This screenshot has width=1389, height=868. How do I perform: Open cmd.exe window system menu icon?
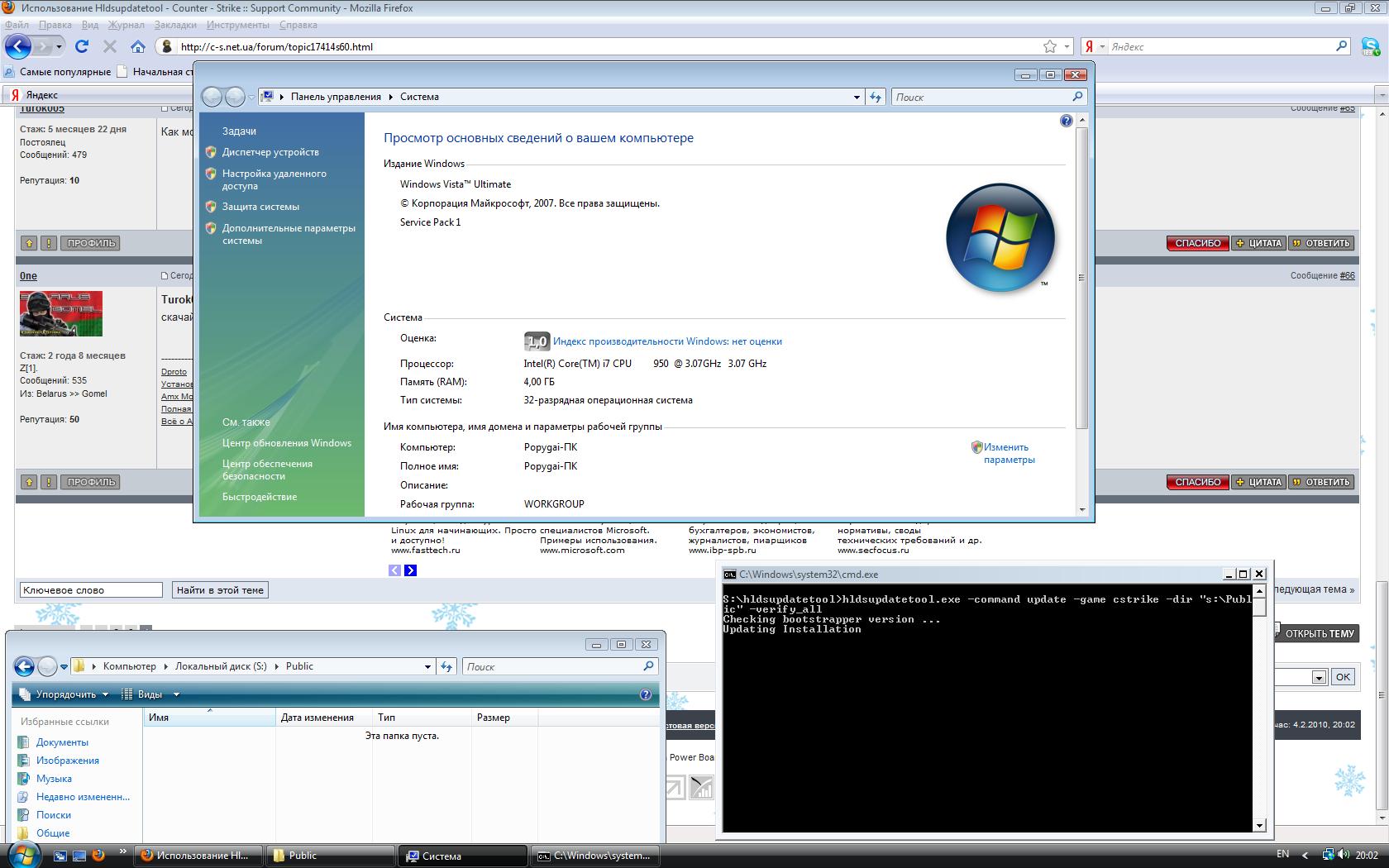729,574
